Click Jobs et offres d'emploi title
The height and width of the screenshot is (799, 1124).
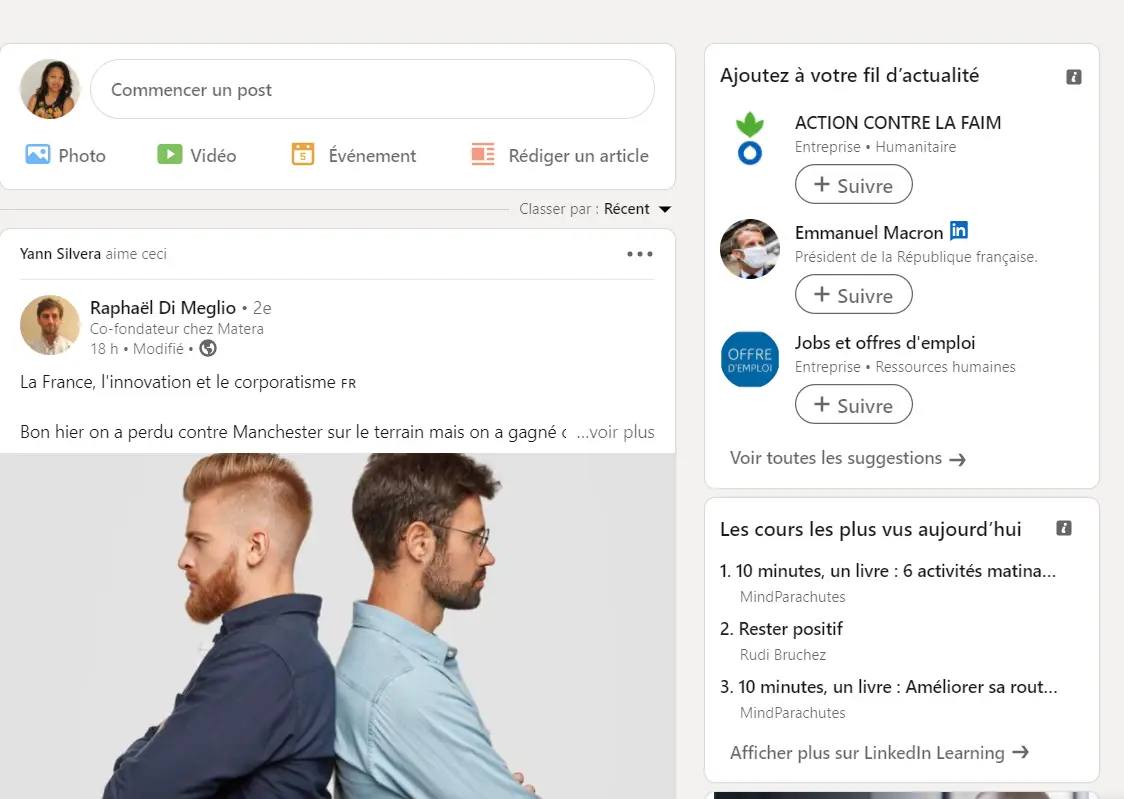(x=885, y=343)
